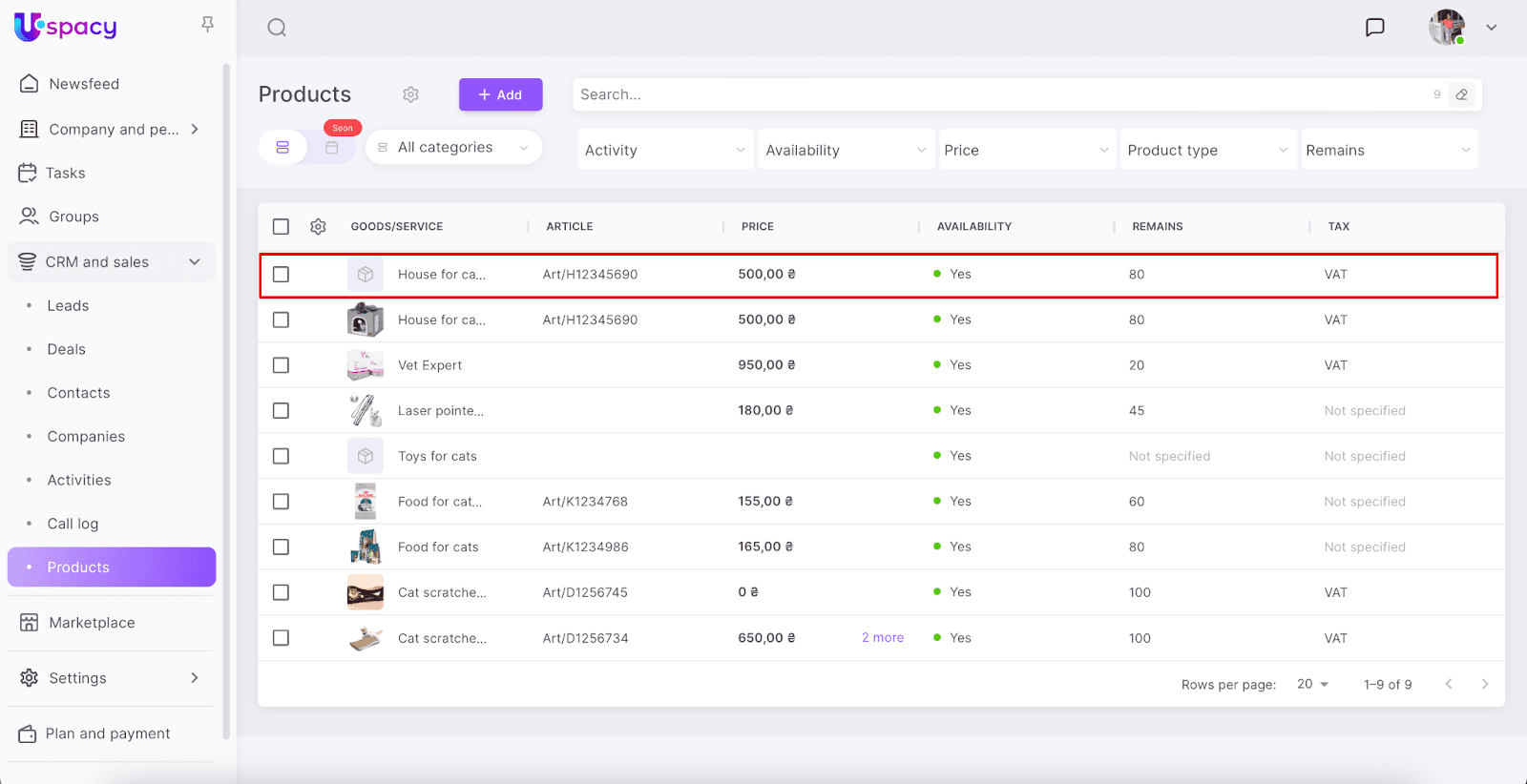Open the All categories dropdown
Image resolution: width=1527 pixels, height=784 pixels.
454,148
